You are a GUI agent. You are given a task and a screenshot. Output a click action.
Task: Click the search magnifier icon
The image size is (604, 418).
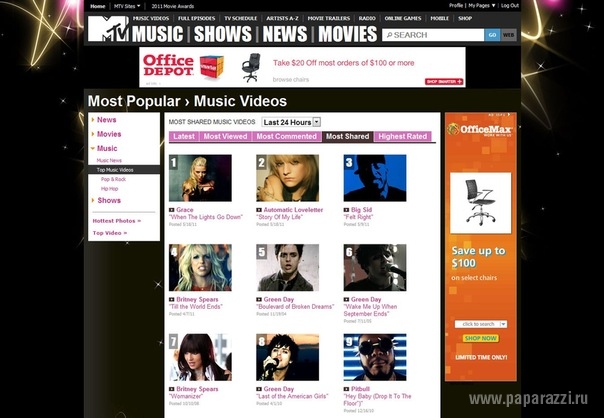[x=389, y=35]
